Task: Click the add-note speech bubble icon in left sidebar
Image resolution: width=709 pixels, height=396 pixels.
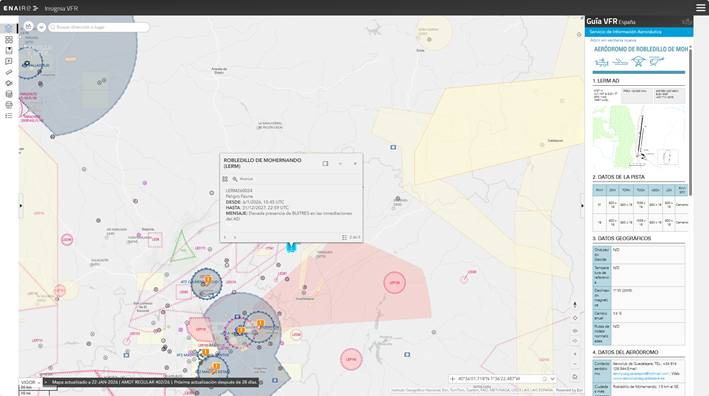Action: tap(9, 61)
